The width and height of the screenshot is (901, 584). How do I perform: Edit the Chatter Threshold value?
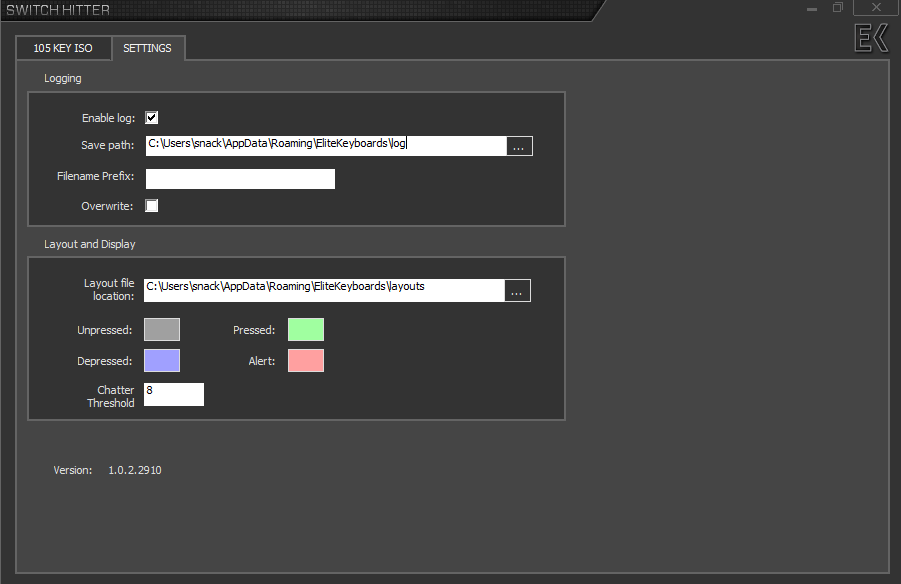(x=174, y=394)
